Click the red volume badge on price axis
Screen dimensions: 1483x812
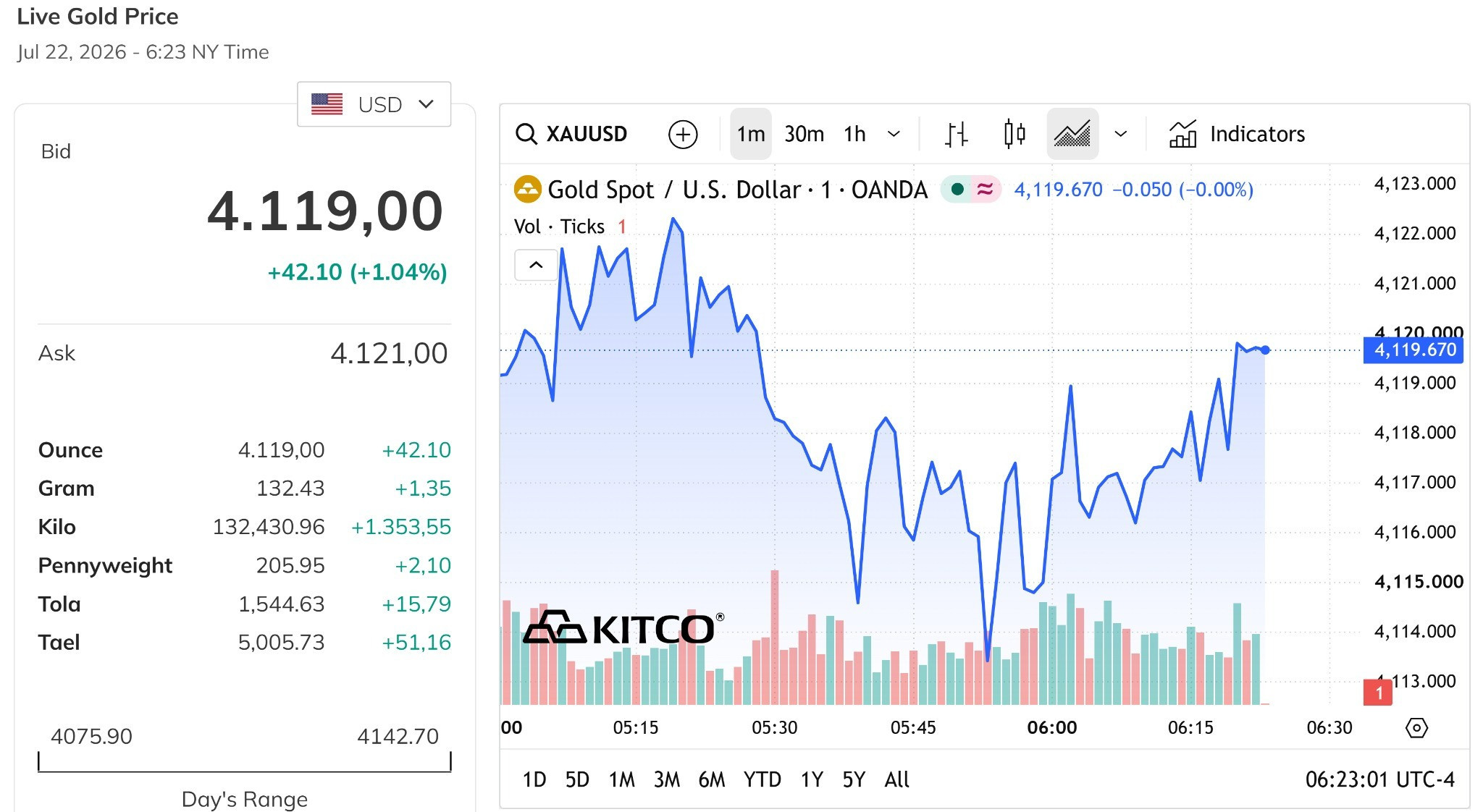point(1377,692)
